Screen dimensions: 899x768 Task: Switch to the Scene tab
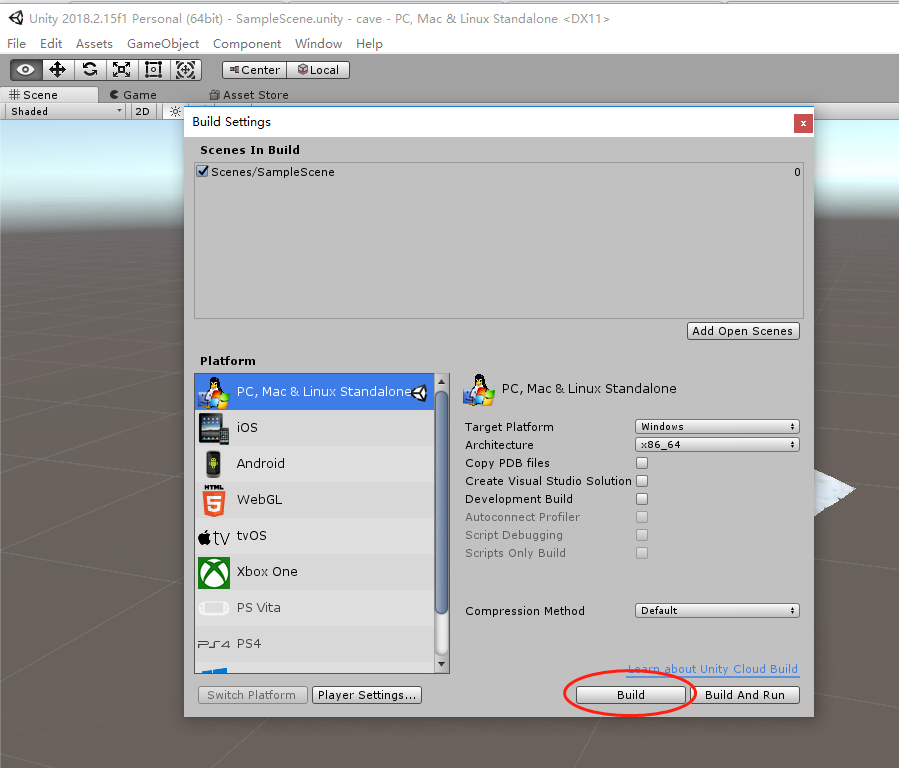click(x=50, y=95)
